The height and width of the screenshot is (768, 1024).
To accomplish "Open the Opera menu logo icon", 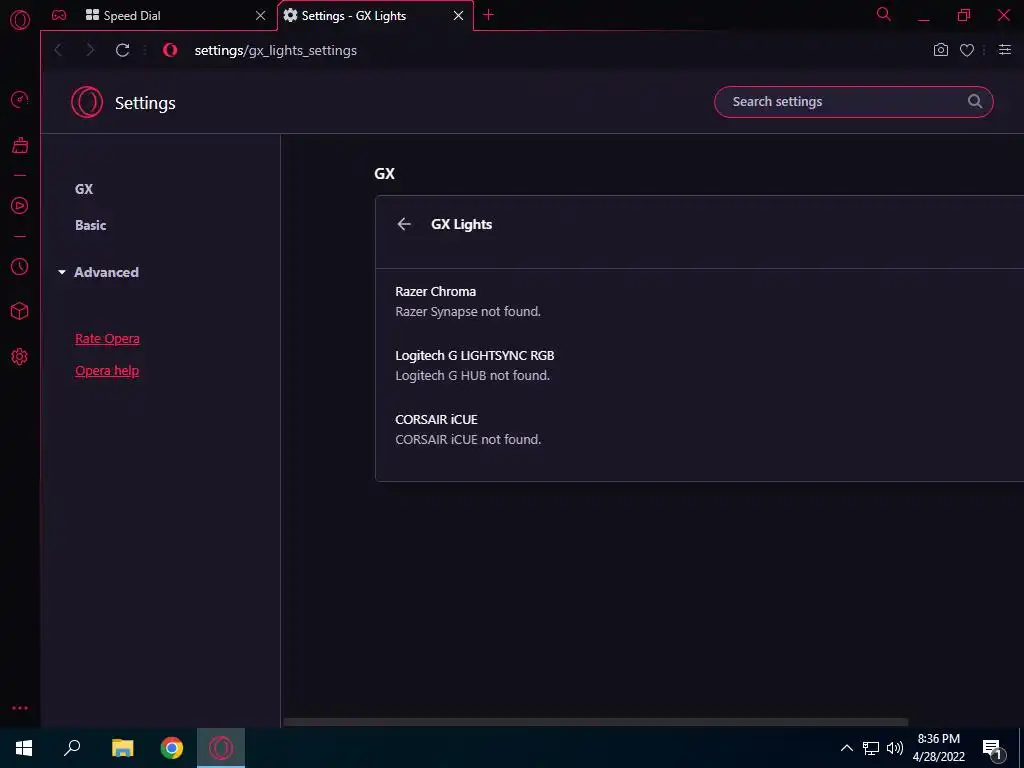I will (x=20, y=20).
